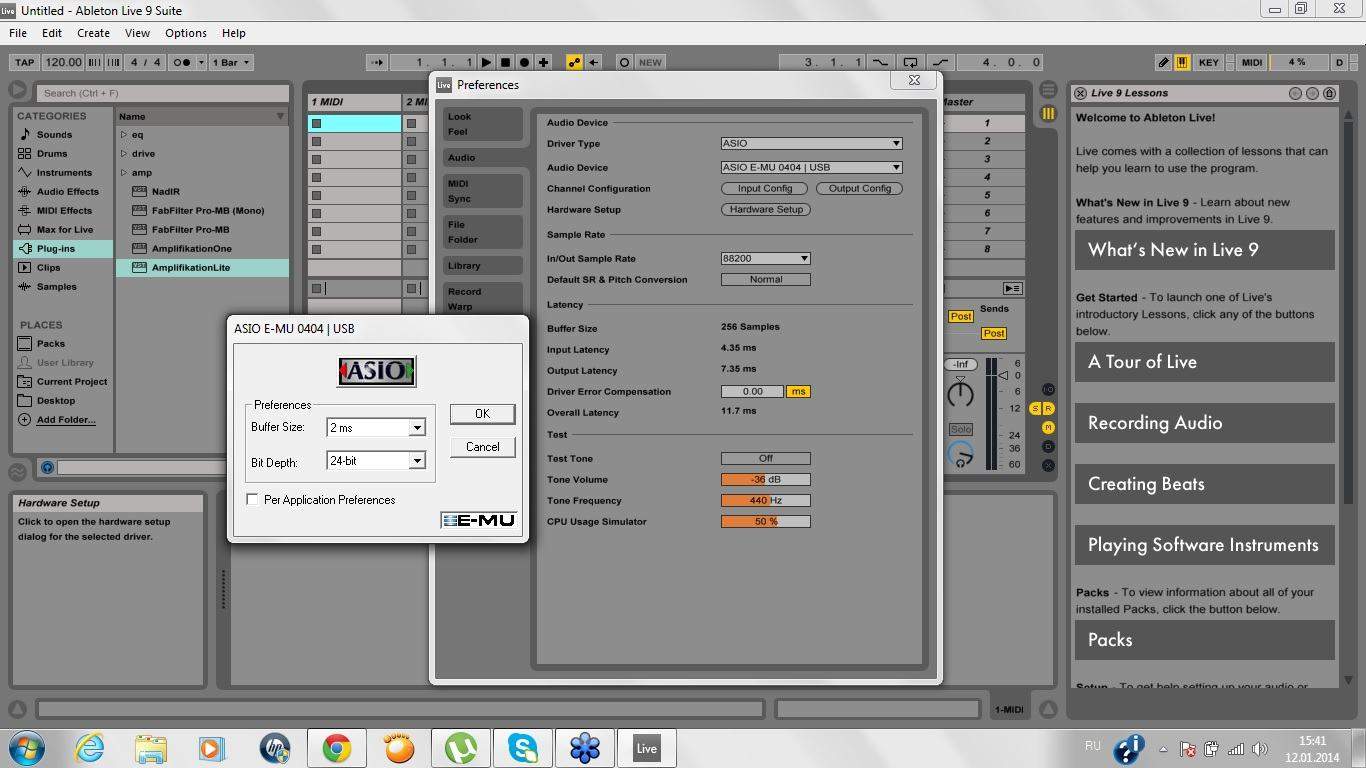Screen dimensions: 1366x768
Task: Toggle the Follow arrow button
Action: 376,62
